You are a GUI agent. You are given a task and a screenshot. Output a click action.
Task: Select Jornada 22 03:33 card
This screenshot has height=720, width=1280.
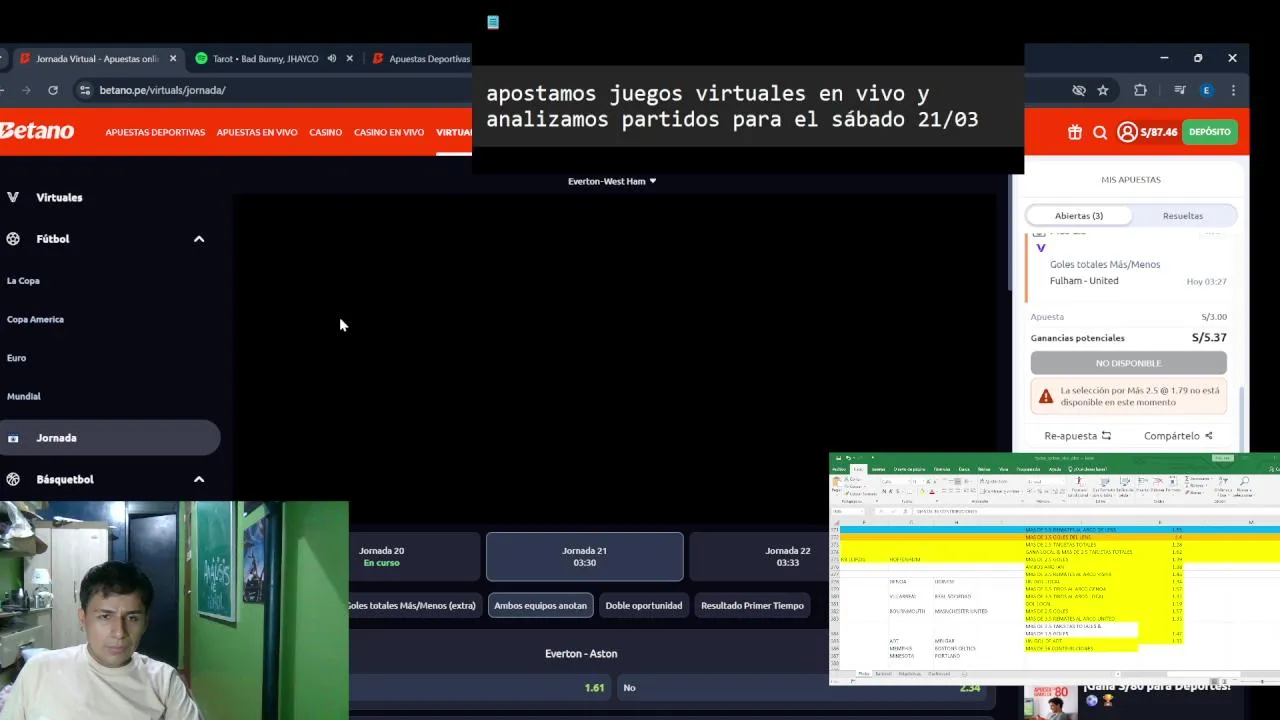click(x=760, y=557)
